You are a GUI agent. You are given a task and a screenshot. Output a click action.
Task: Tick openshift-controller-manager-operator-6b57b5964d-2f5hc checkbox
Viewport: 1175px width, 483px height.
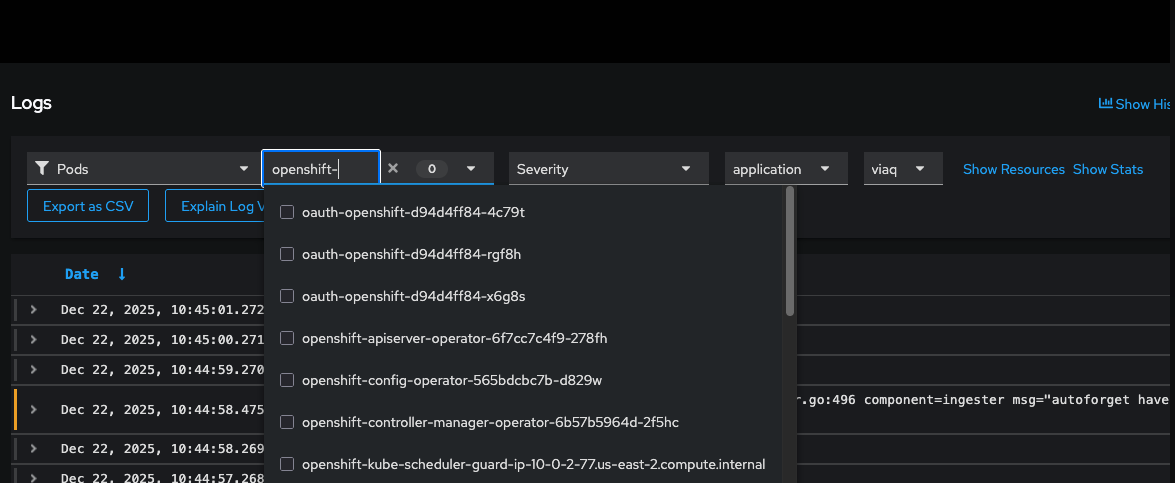(x=286, y=422)
